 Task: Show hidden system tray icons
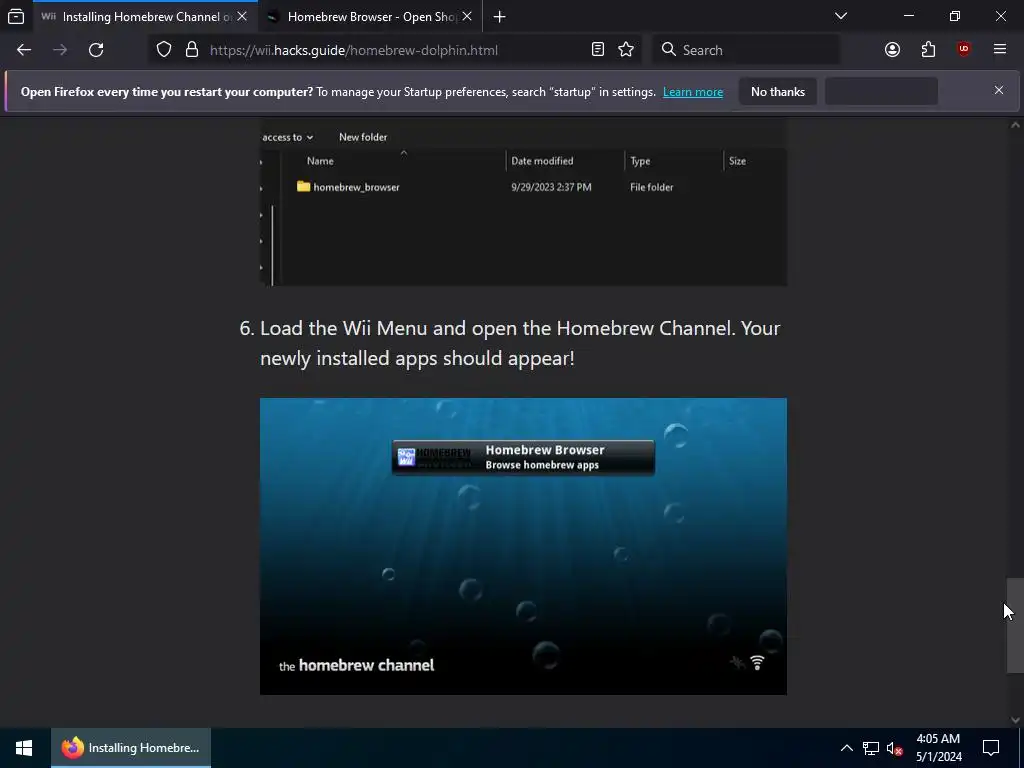pyautogui.click(x=846, y=748)
